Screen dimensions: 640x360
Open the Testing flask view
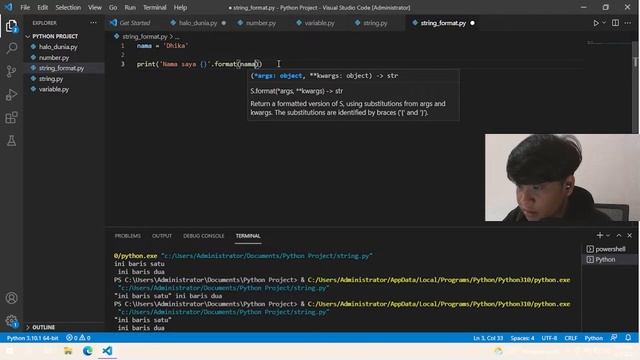(11, 141)
